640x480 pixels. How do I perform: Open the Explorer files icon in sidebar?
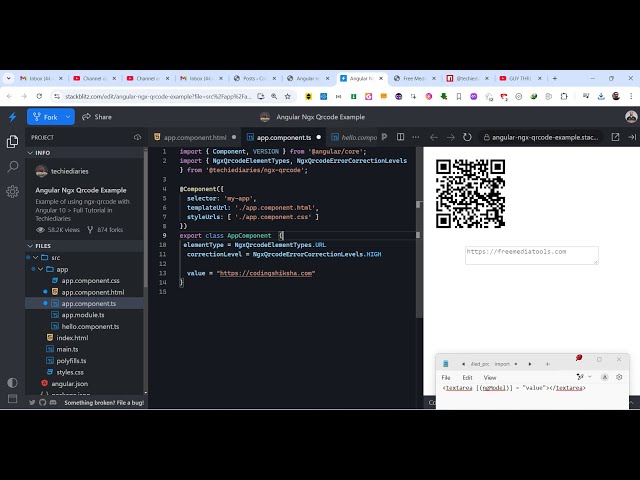[12, 142]
